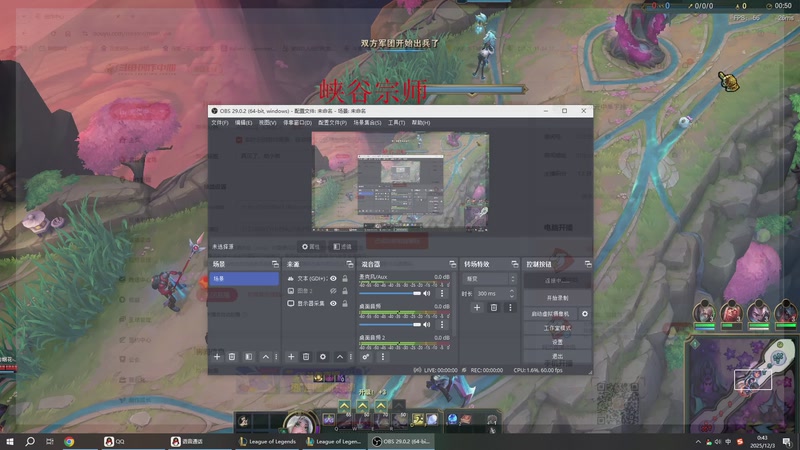Screen dimensions: 800x450
Task: Open the 文件(F) menu
Action: 219,123
